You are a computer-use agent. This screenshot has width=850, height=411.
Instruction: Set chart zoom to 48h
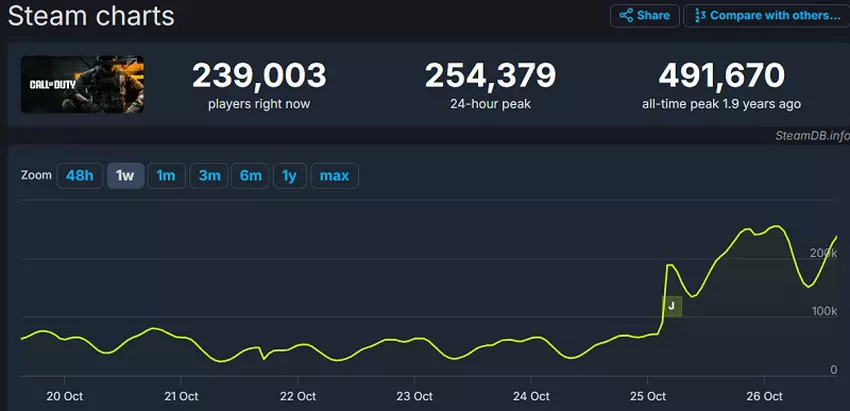tap(79, 176)
